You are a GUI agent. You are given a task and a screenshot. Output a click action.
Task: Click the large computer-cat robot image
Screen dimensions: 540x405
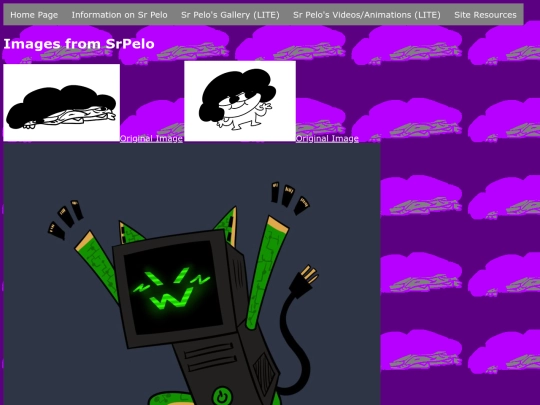192,274
